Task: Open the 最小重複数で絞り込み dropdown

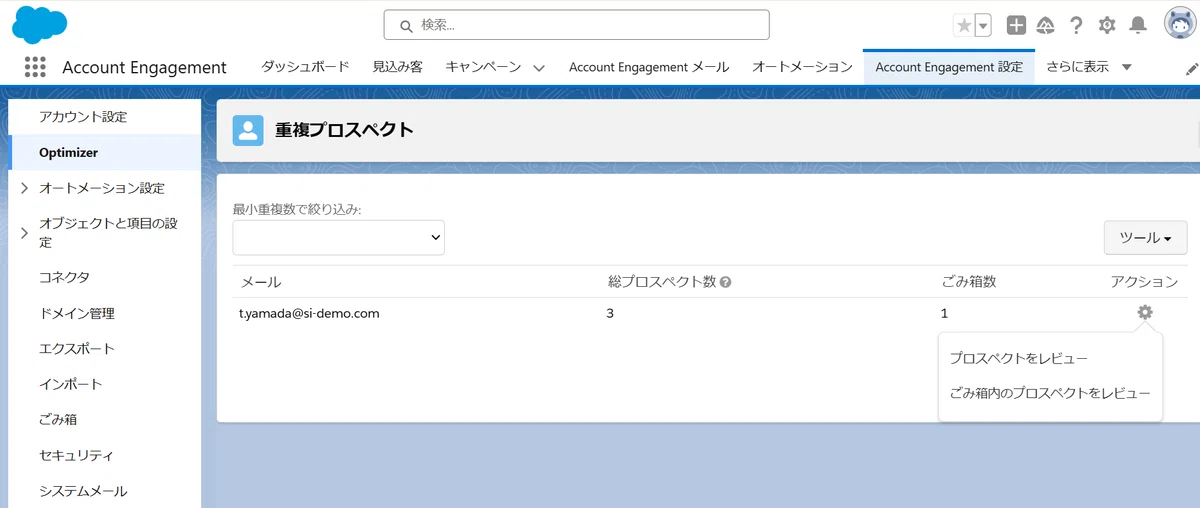Action: point(338,237)
